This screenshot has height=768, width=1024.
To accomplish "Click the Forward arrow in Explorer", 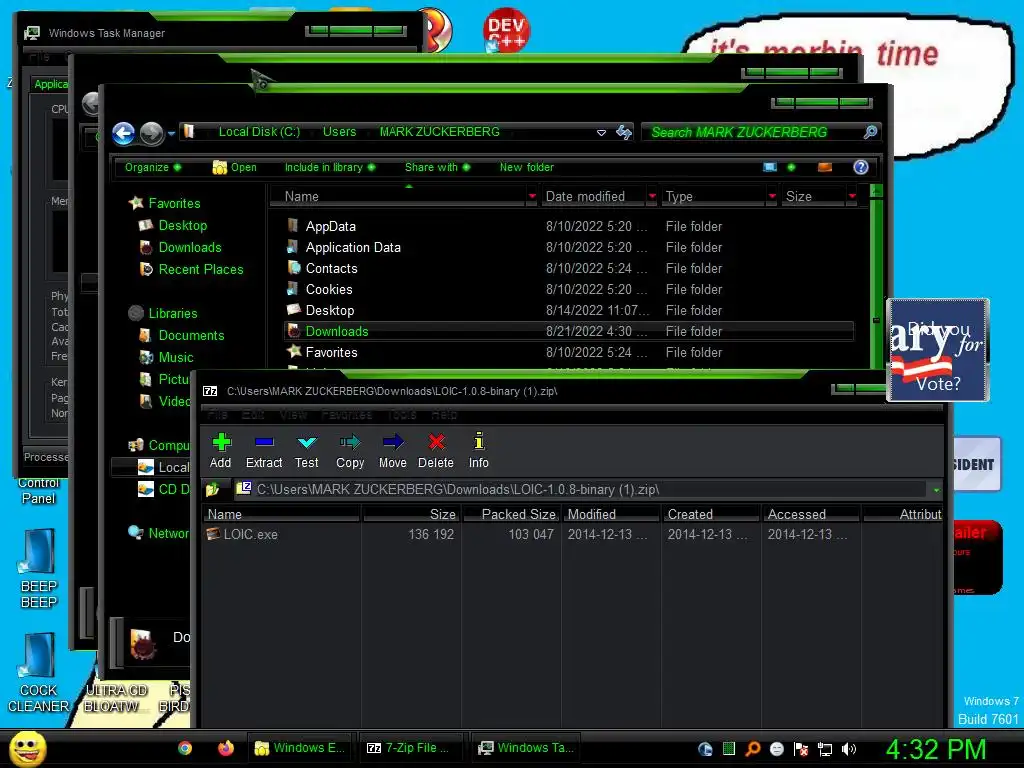I will (152, 133).
